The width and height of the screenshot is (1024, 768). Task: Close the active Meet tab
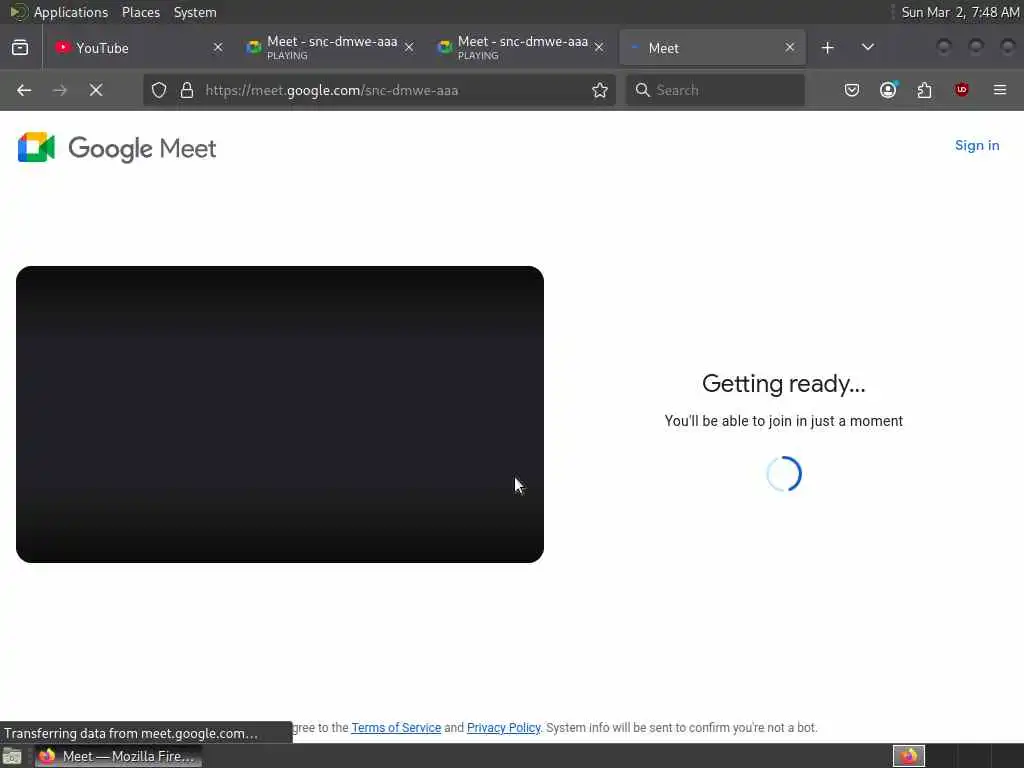click(x=790, y=48)
